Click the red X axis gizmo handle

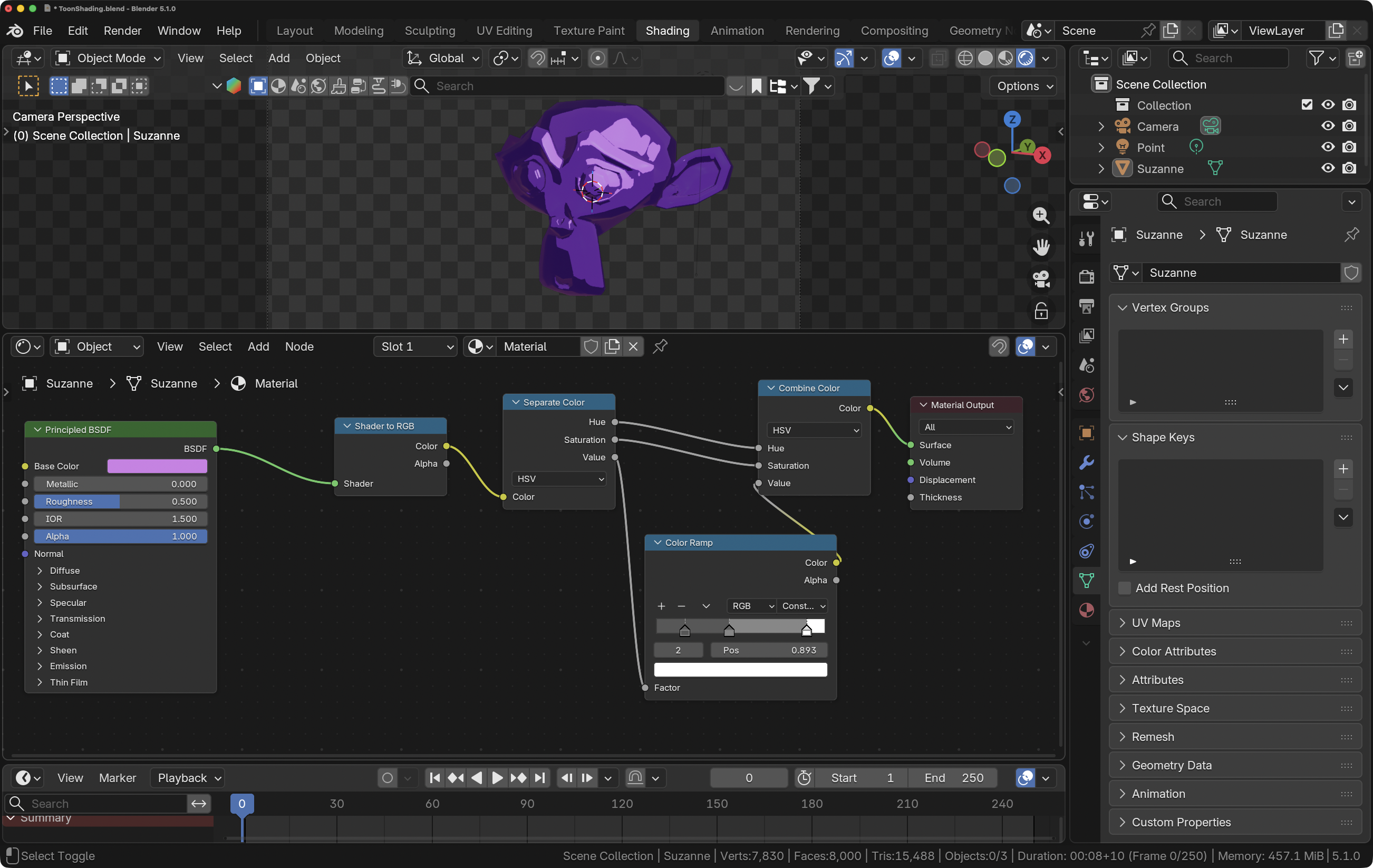coord(1042,155)
